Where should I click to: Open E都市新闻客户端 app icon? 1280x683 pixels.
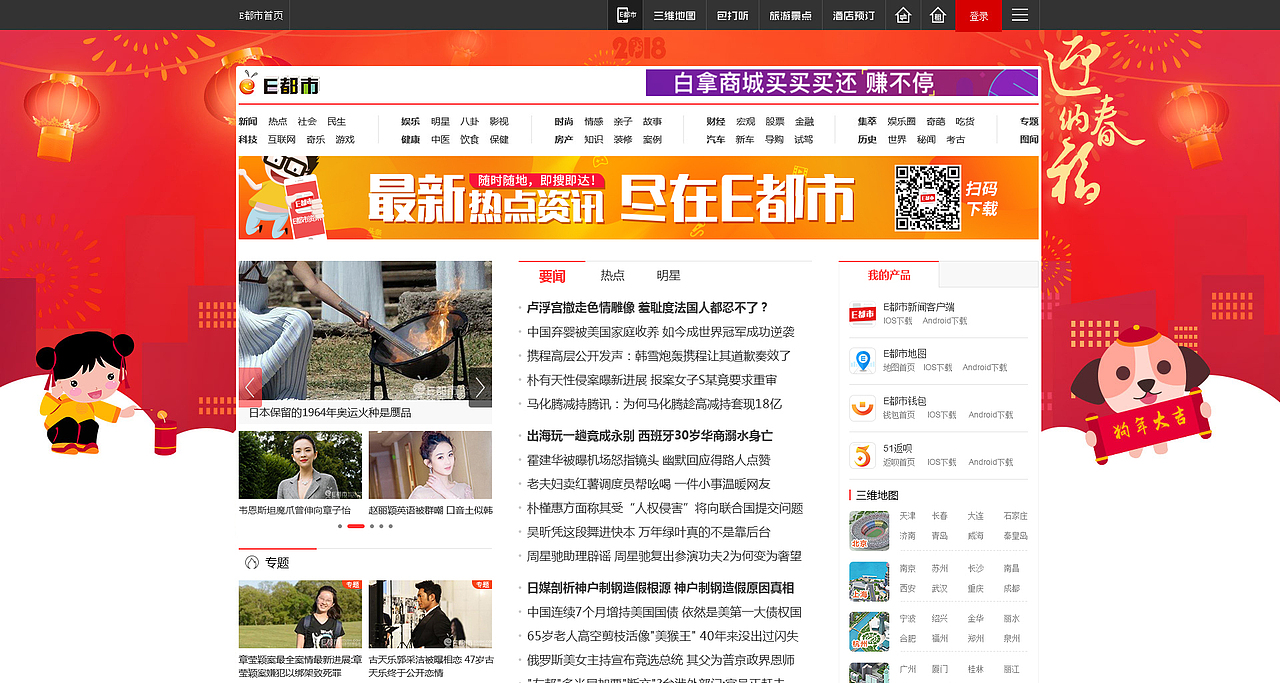pos(862,314)
